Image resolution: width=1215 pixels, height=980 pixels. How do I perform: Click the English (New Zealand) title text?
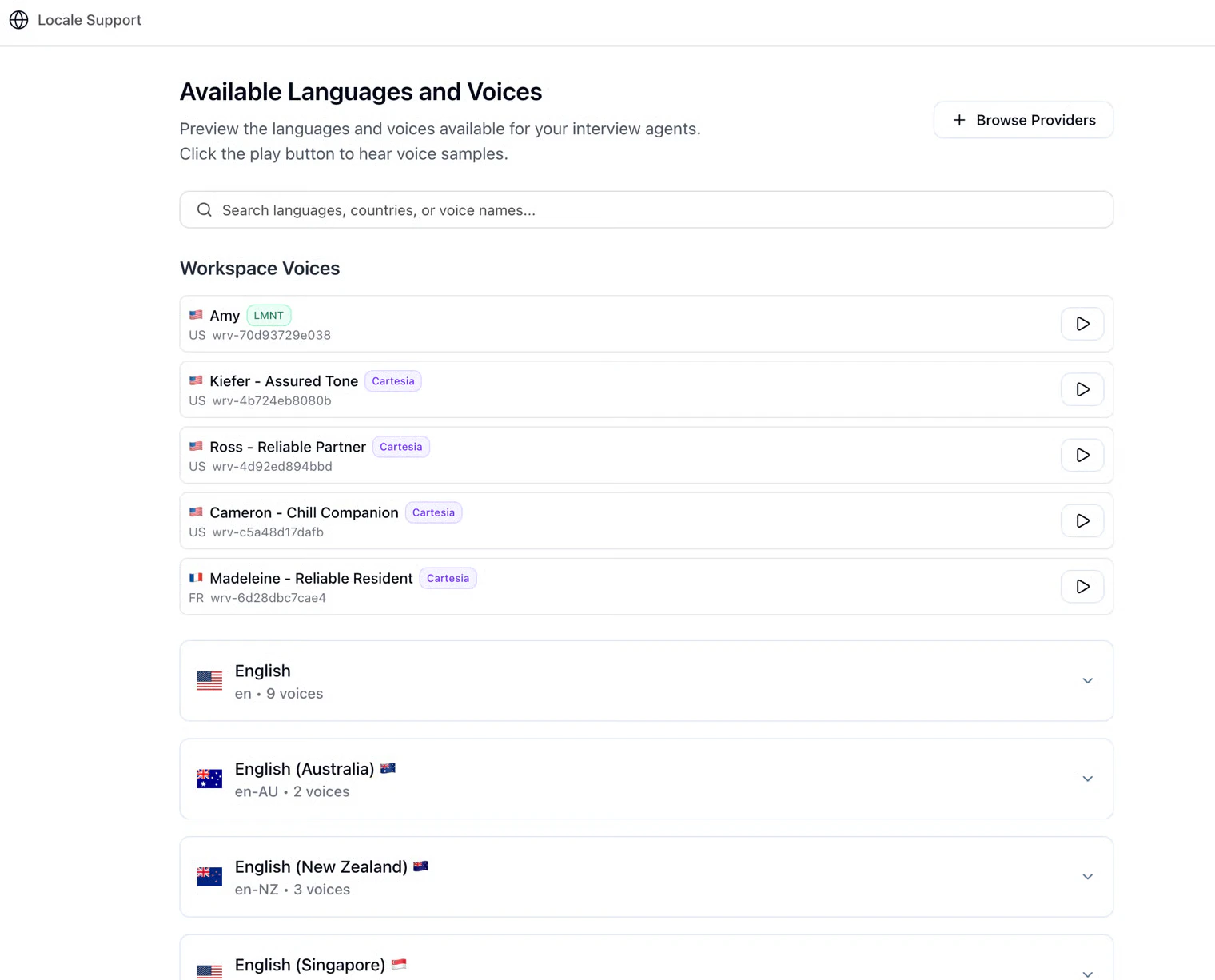(321, 867)
